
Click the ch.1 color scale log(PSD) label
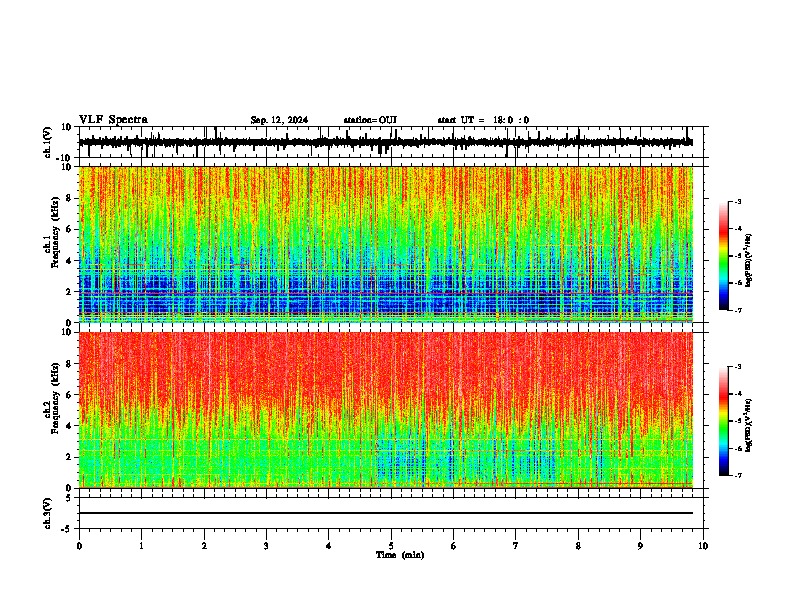click(749, 261)
